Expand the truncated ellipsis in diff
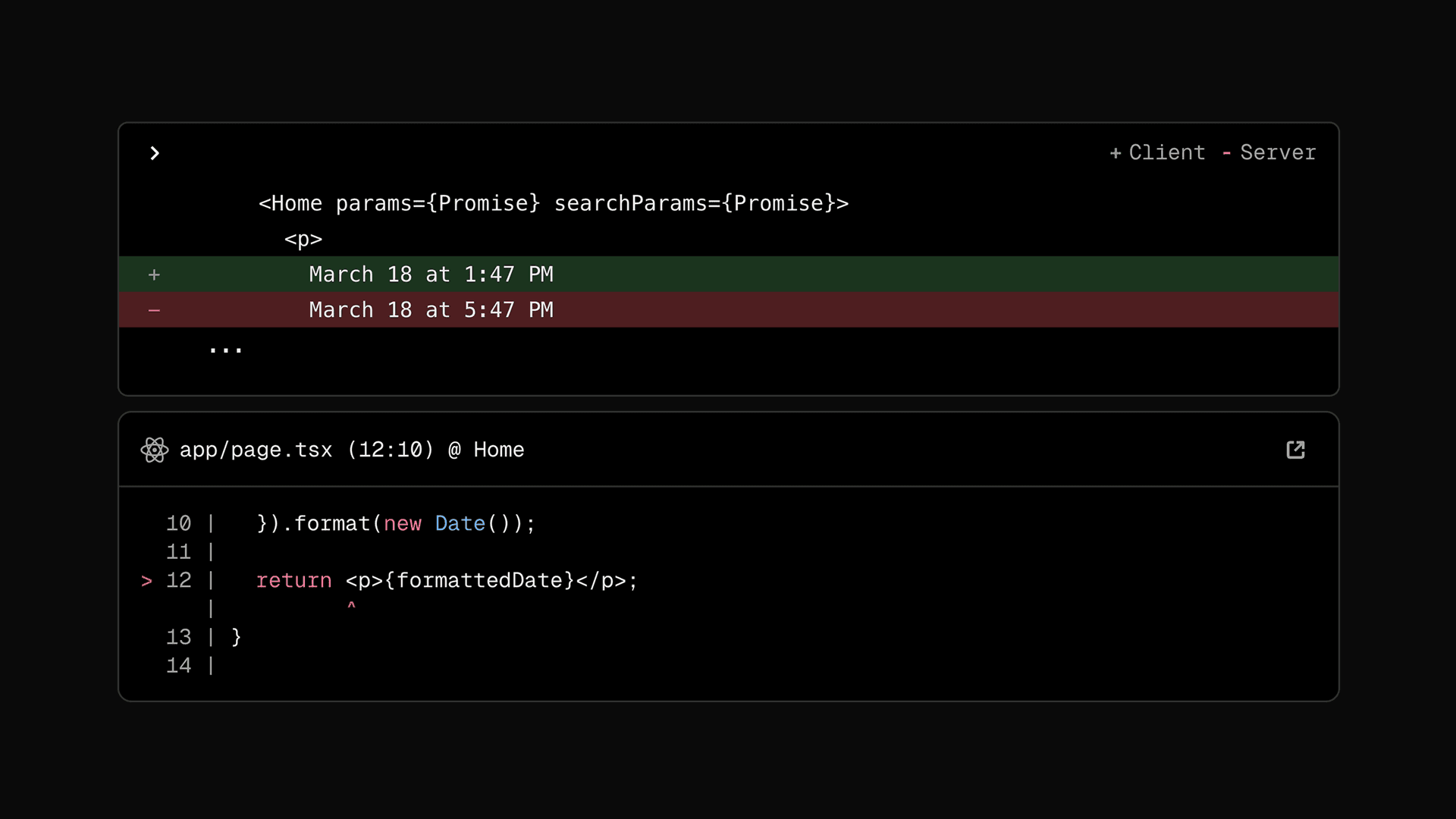Viewport: 1456px width, 819px height. coord(225,350)
